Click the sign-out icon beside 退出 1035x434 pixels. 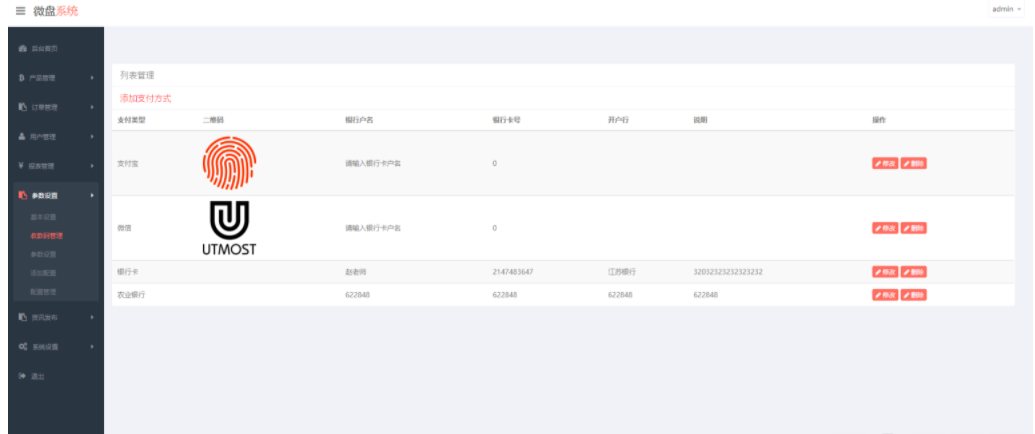[x=22, y=376]
